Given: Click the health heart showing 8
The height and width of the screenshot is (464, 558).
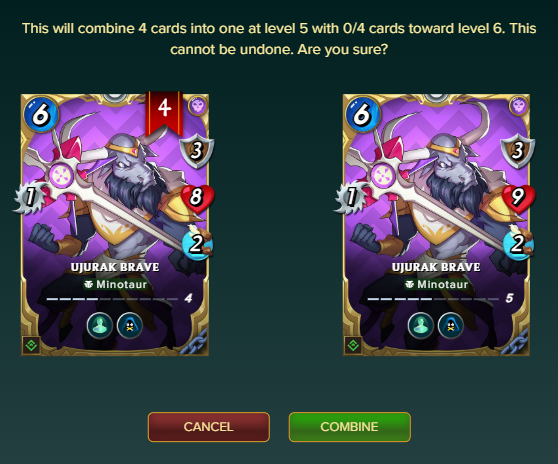Looking at the screenshot, I should [197, 198].
